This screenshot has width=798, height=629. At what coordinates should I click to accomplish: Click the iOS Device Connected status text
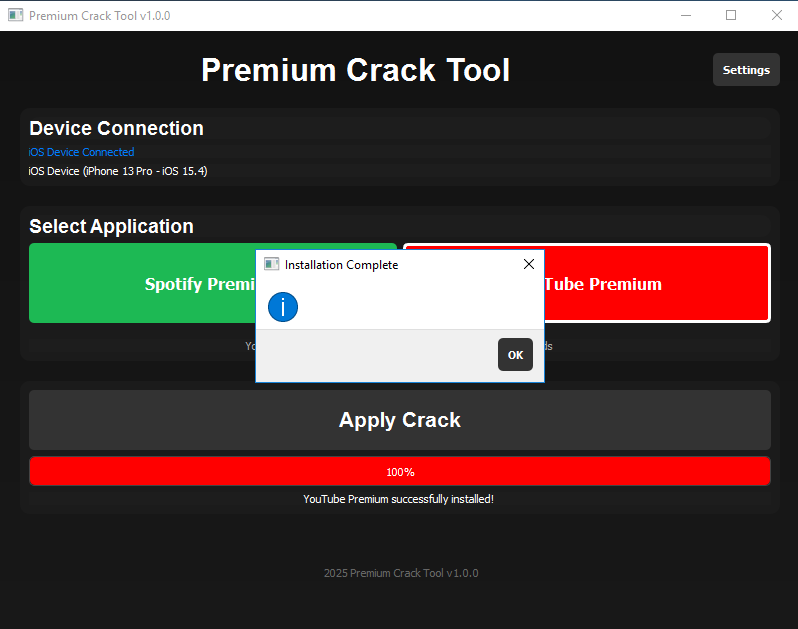pos(81,152)
